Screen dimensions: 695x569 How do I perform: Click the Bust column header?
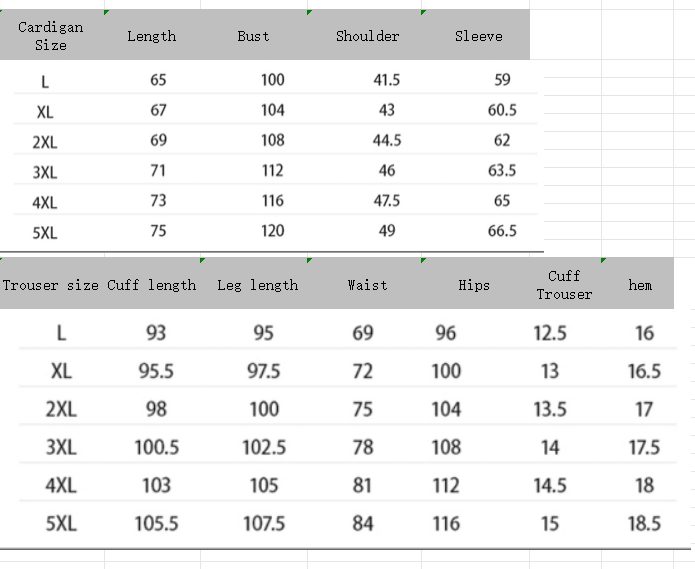(253, 36)
